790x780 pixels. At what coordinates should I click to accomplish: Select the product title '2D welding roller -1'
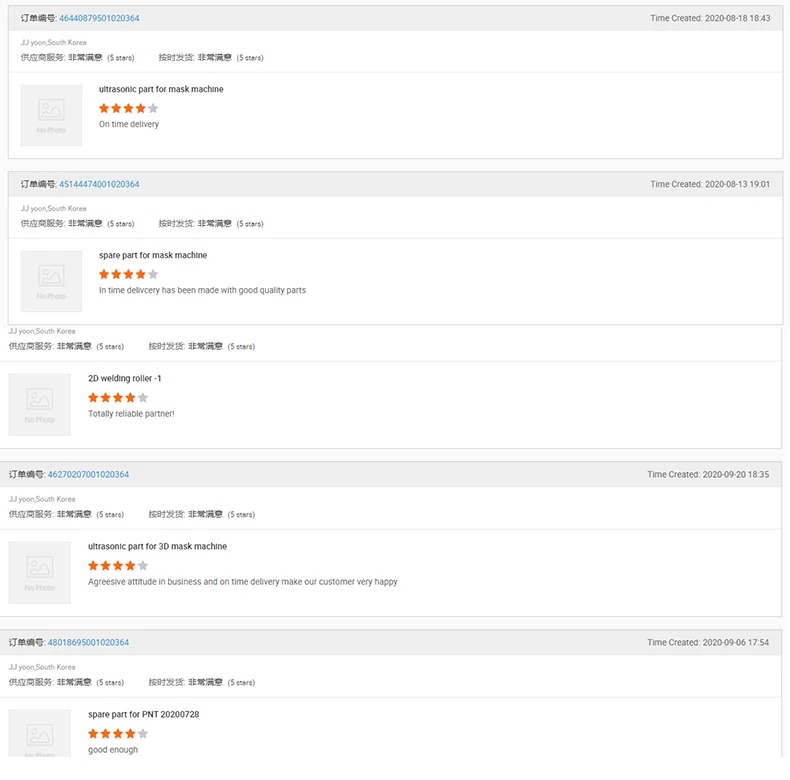(124, 379)
